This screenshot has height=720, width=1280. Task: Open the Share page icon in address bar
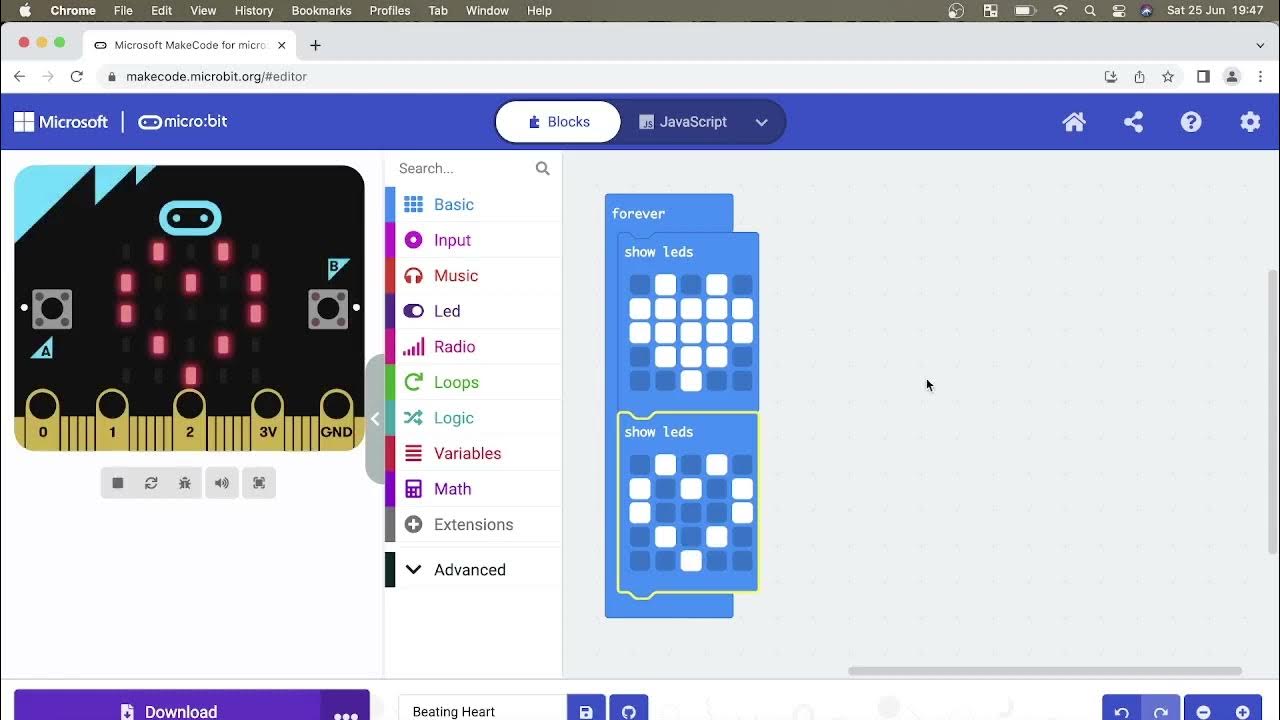(1139, 77)
